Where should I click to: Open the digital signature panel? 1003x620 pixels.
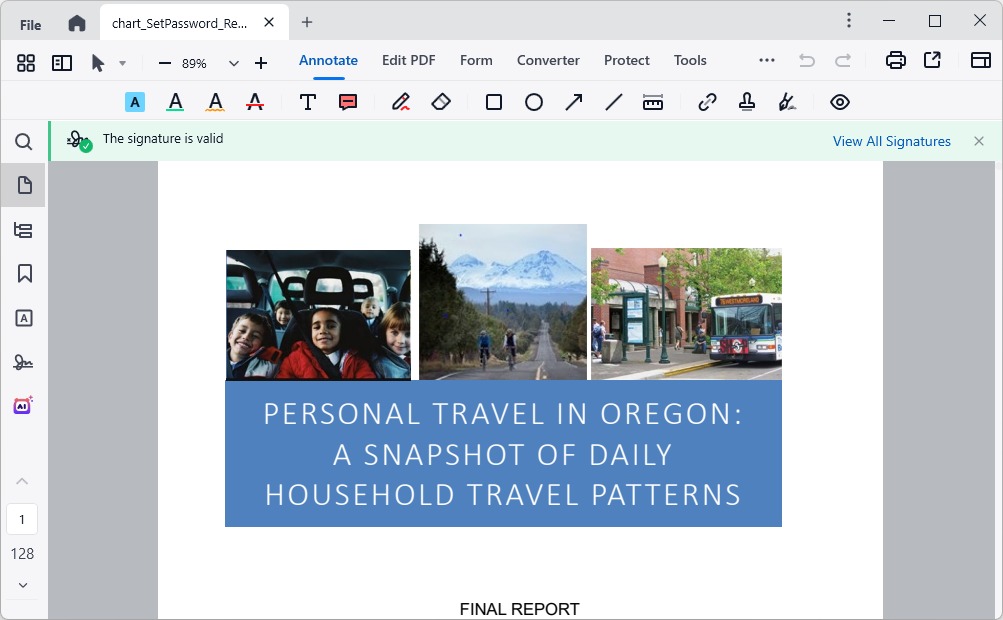(x=23, y=361)
